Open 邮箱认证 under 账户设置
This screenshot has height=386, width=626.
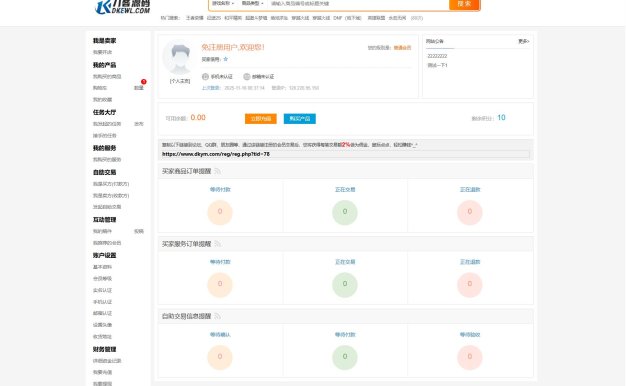103,313
